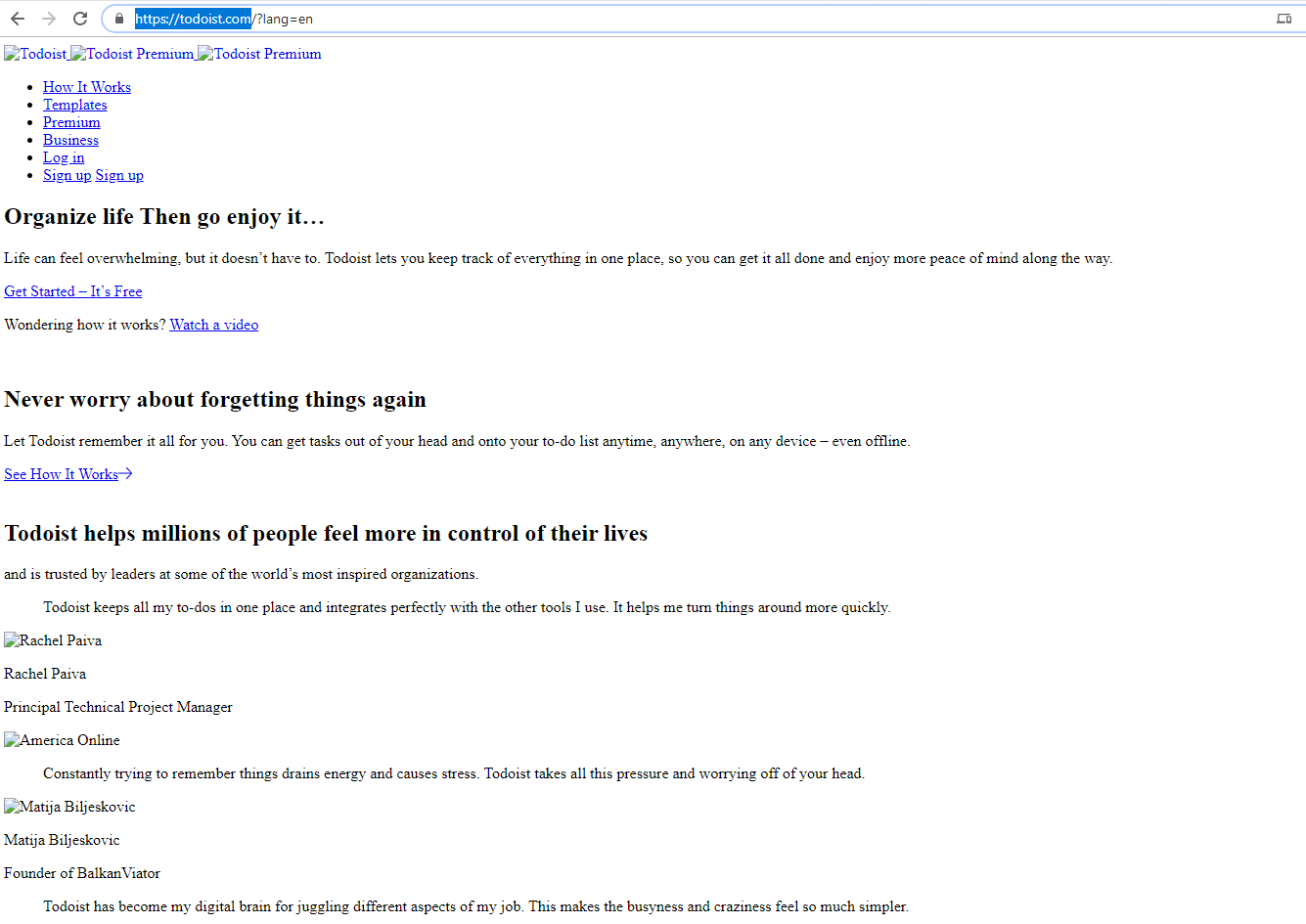Click the text Wondering how it works?
Screen dimensions: 1306x924
tap(85, 325)
